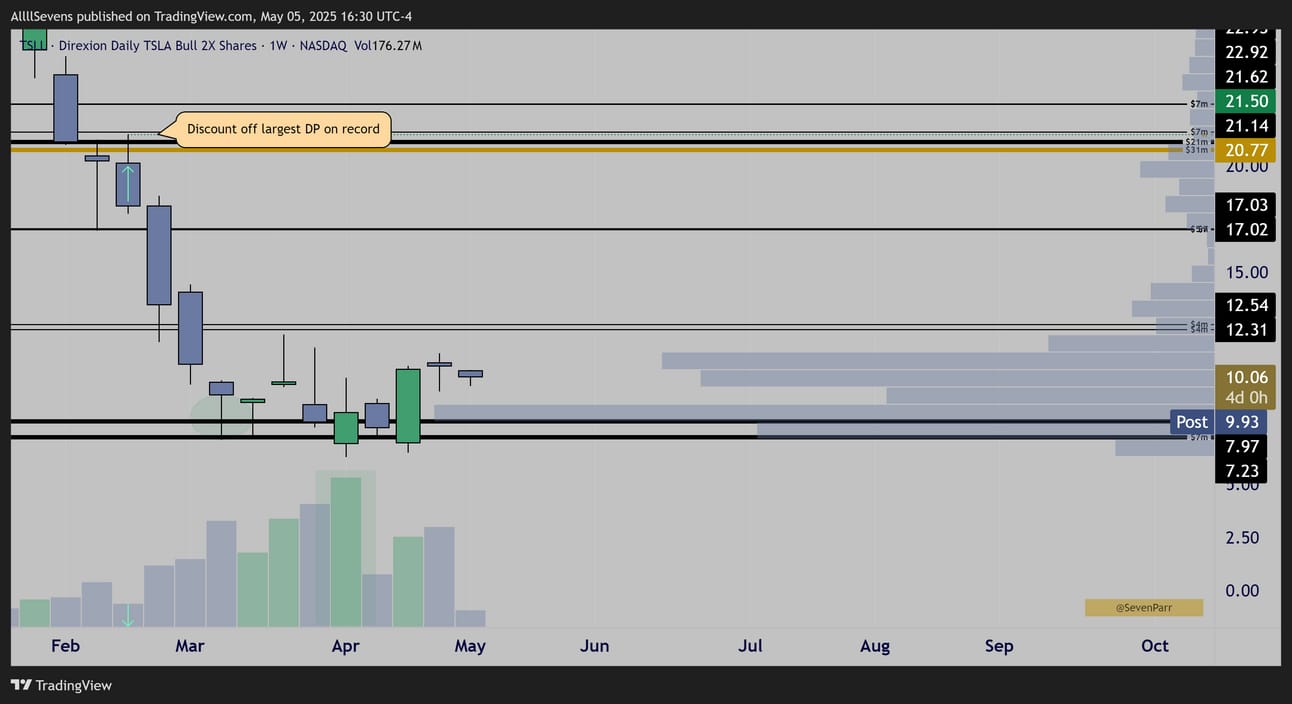Click the 21.14 price level label
Viewport: 1292px width, 704px height.
[x=1245, y=126]
